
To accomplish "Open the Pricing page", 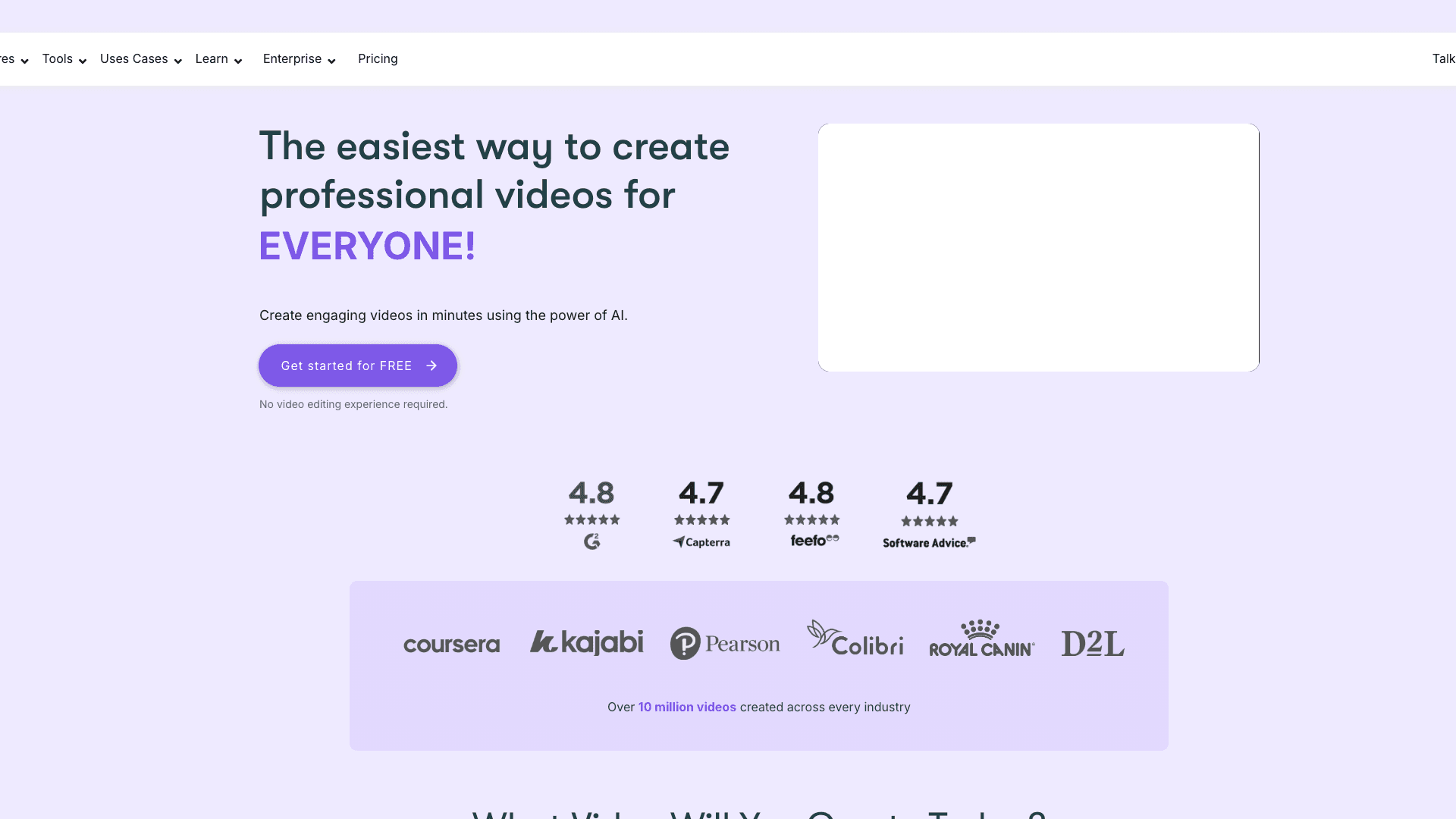I will pyautogui.click(x=378, y=59).
